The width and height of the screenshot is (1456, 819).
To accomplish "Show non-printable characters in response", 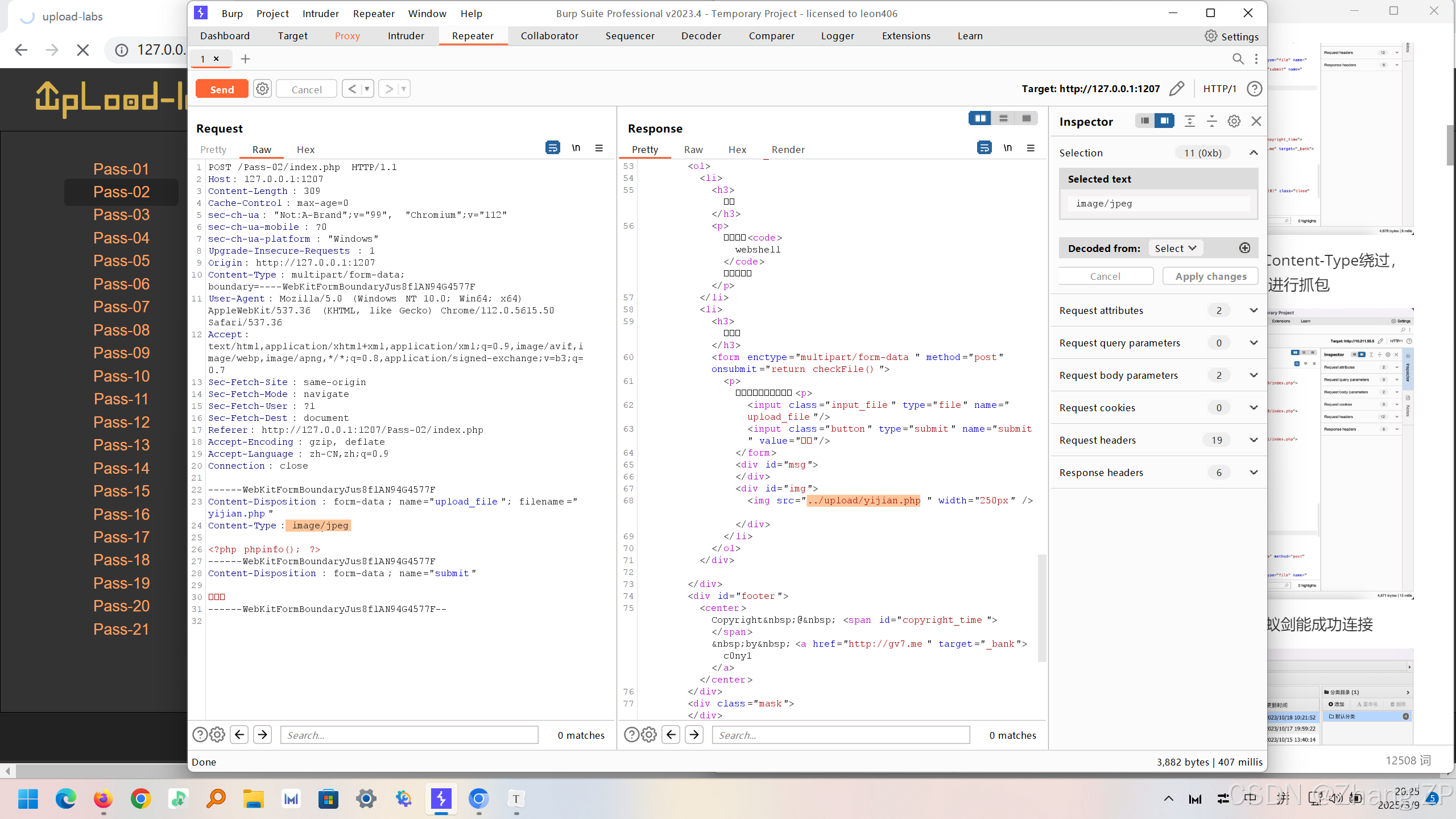I will pos(1007,148).
